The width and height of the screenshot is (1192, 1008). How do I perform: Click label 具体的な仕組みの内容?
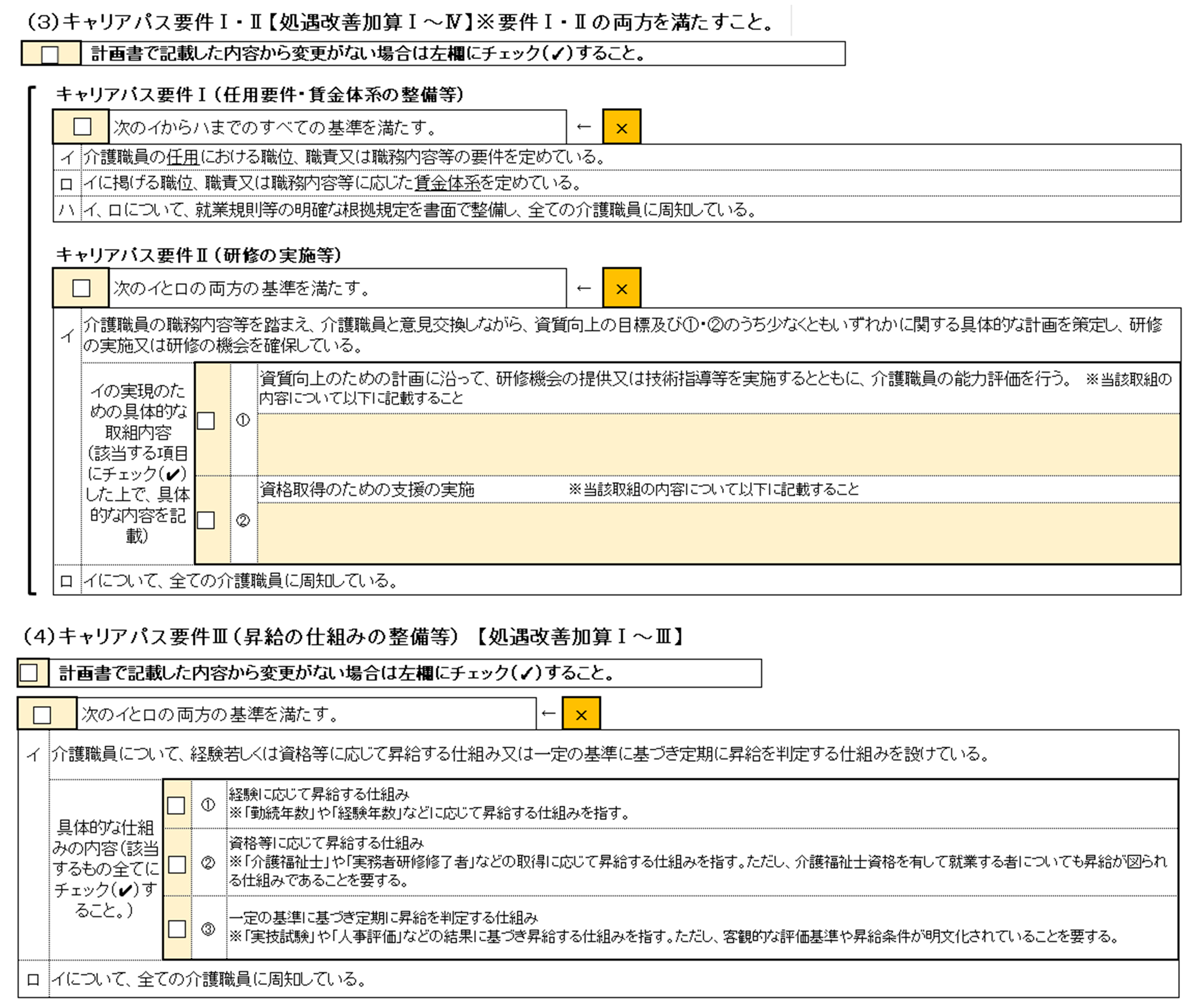coord(105,869)
